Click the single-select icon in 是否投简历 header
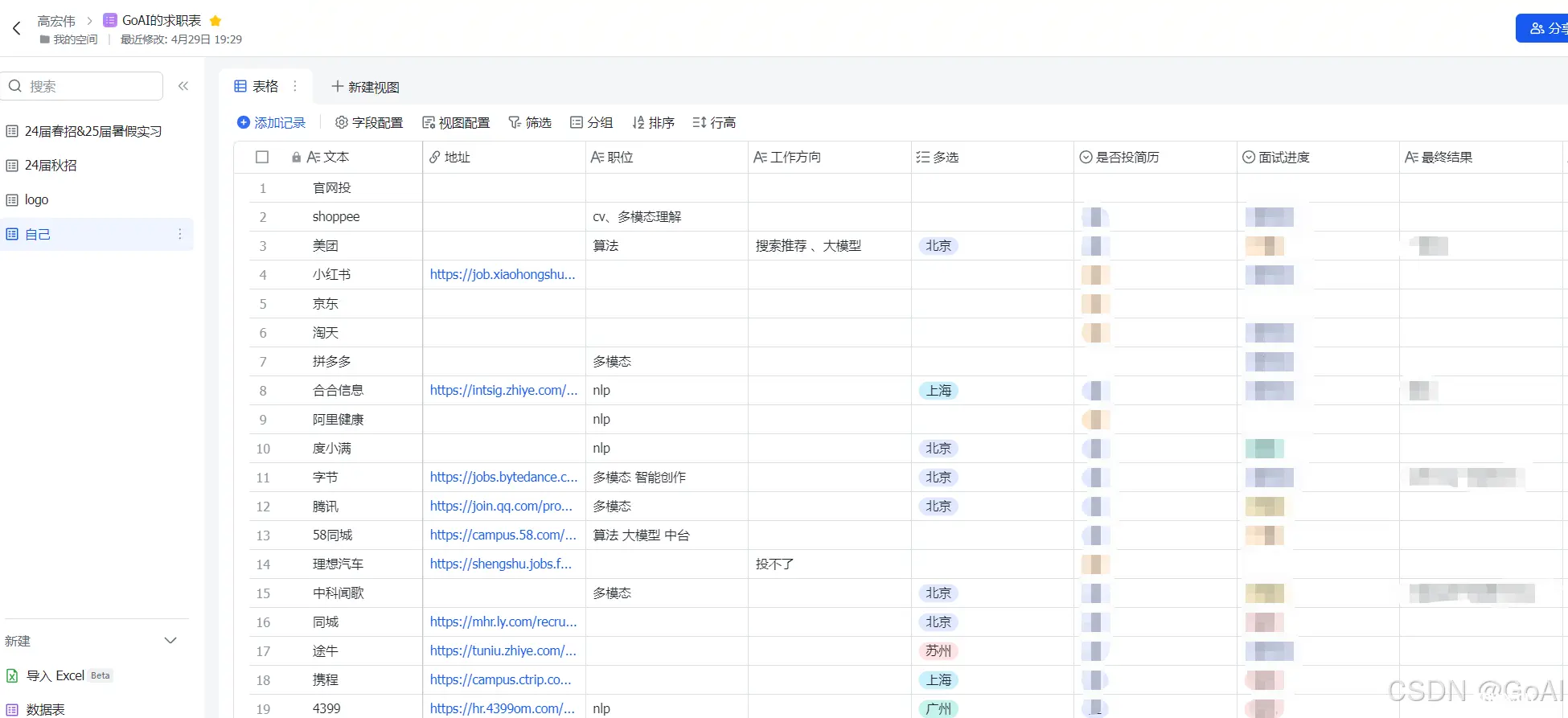This screenshot has width=1568, height=718. 1086,157
